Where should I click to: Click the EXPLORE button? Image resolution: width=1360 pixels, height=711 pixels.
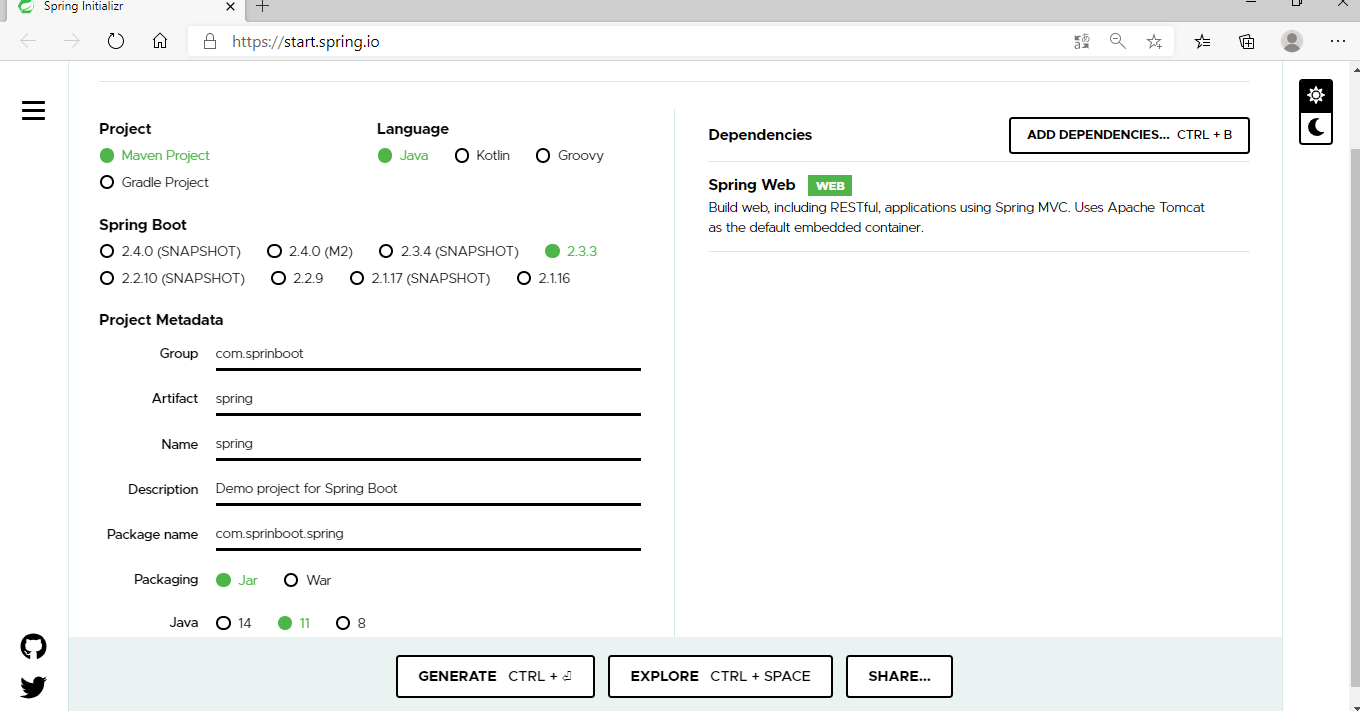point(719,676)
